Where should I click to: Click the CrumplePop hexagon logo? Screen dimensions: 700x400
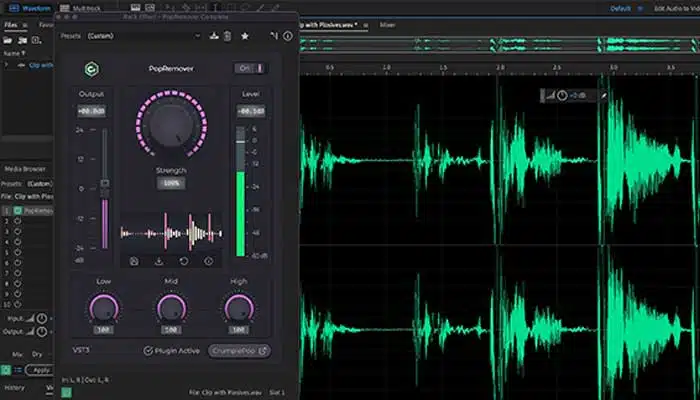[x=92, y=69]
